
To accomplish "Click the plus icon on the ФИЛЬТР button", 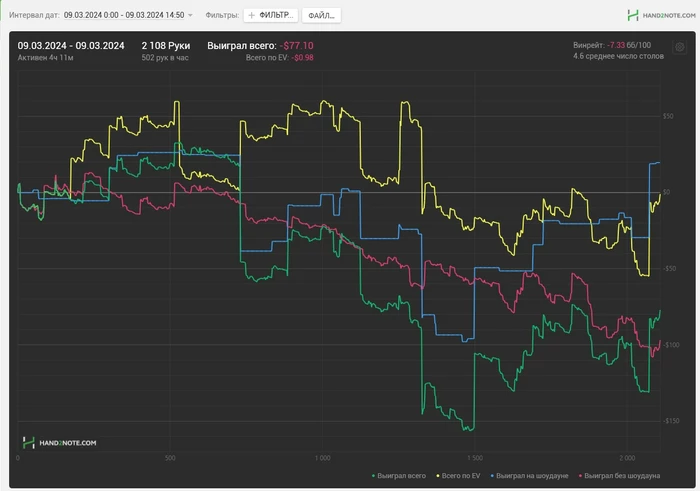I will (250, 16).
